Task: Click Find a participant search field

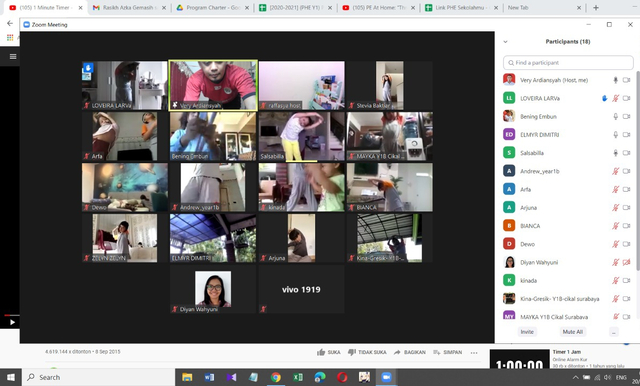Action: (568, 63)
